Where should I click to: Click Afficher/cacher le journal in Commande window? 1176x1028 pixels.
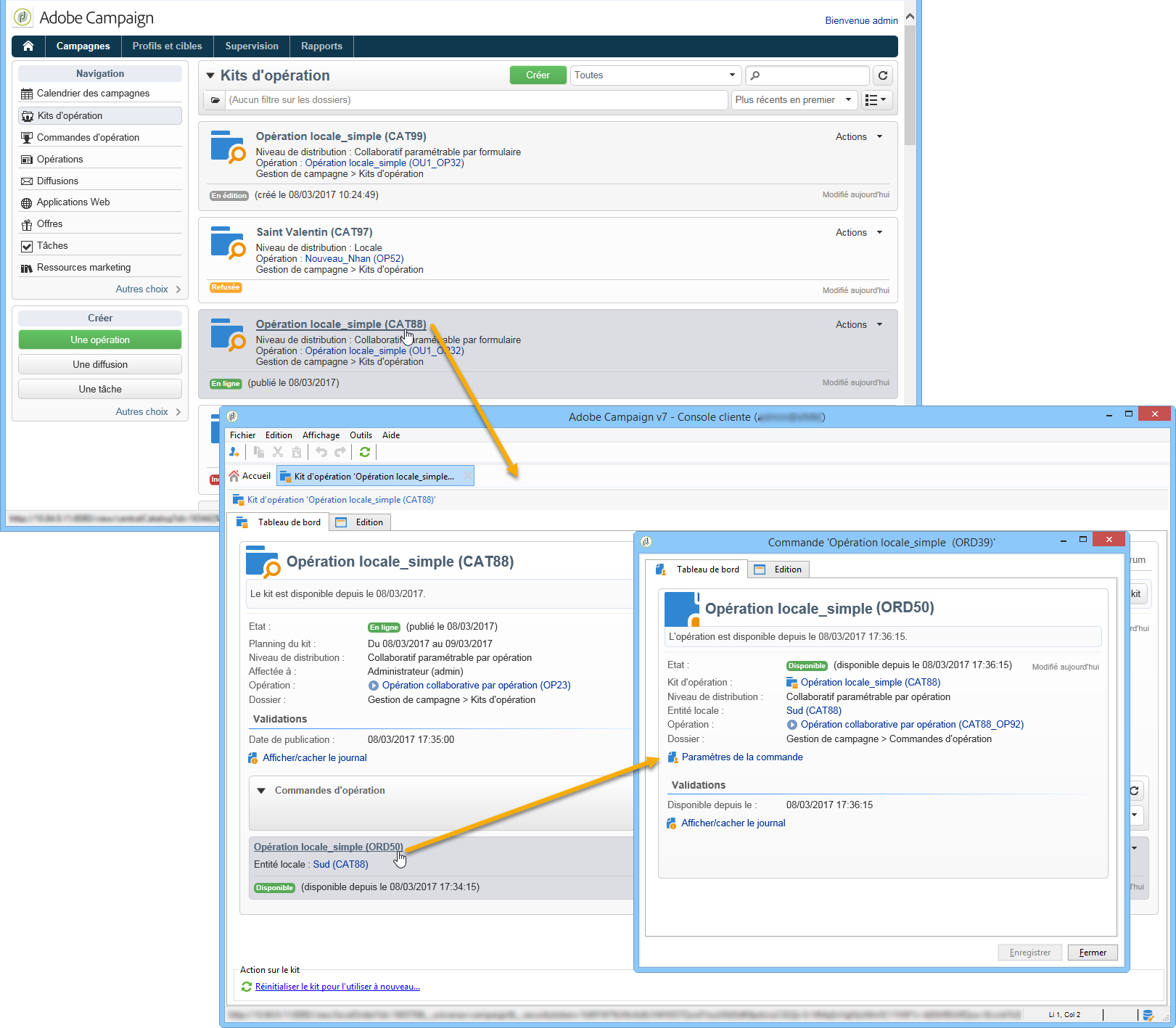pos(733,823)
